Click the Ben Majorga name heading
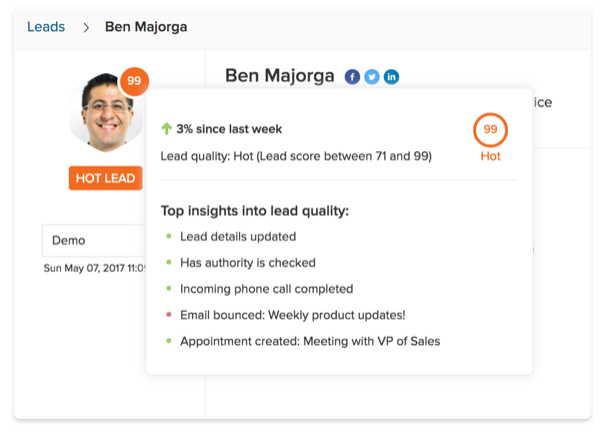 point(280,76)
